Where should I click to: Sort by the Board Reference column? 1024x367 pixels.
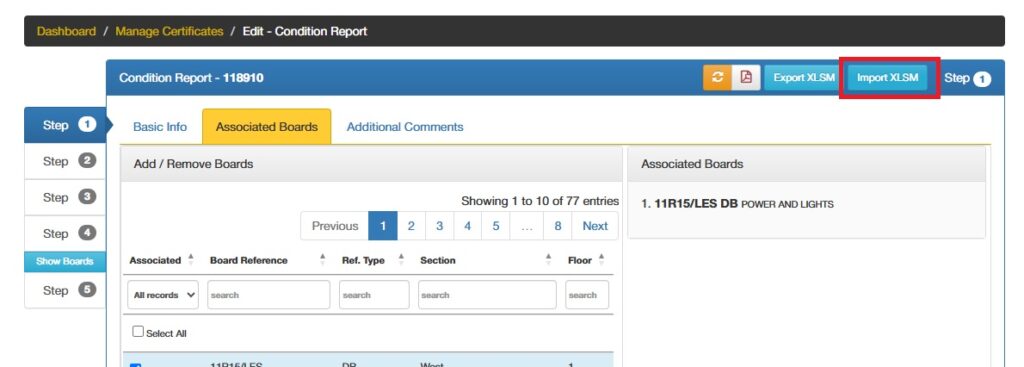(268, 260)
